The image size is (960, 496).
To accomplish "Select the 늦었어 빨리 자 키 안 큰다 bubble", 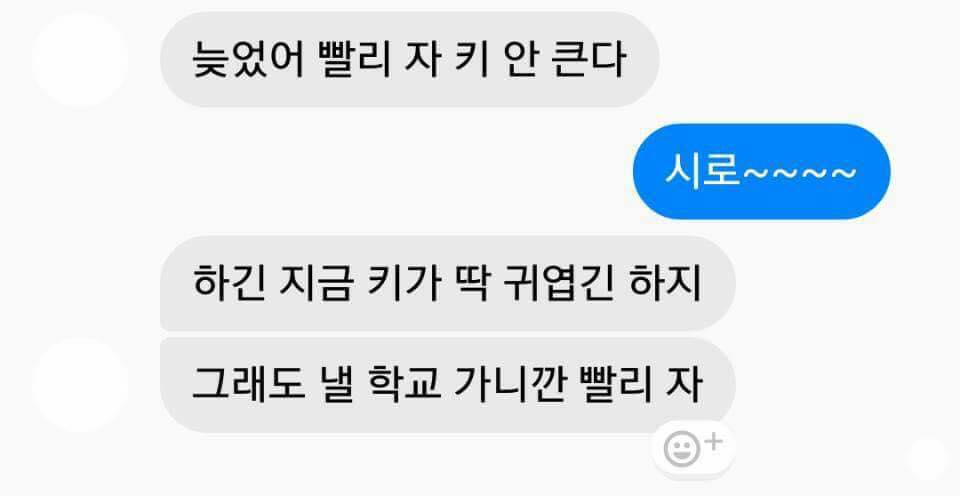I will pyautogui.click(x=410, y=59).
